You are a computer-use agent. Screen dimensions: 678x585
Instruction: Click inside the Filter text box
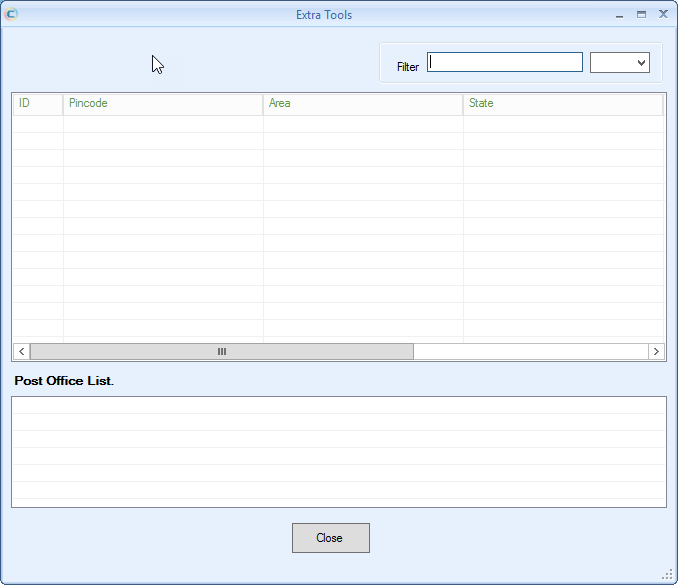505,62
